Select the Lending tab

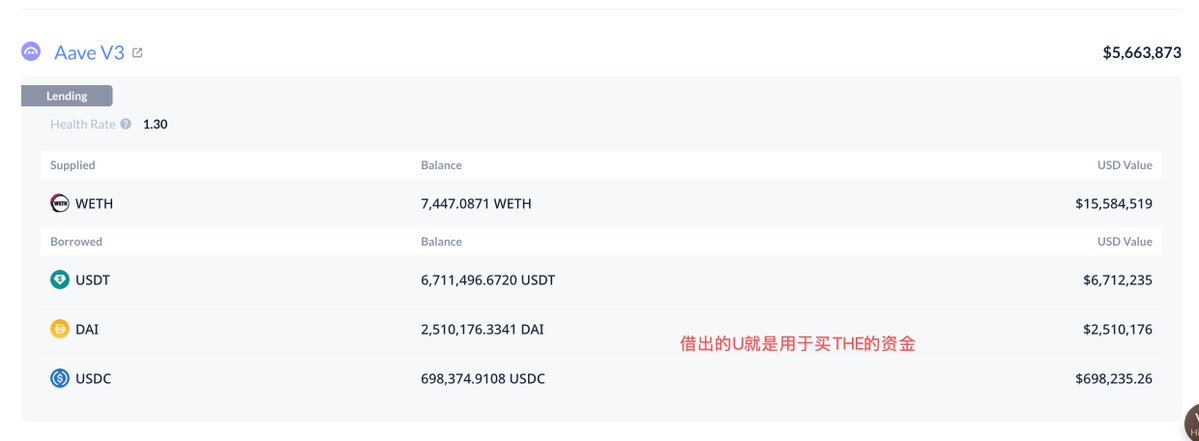[67, 96]
